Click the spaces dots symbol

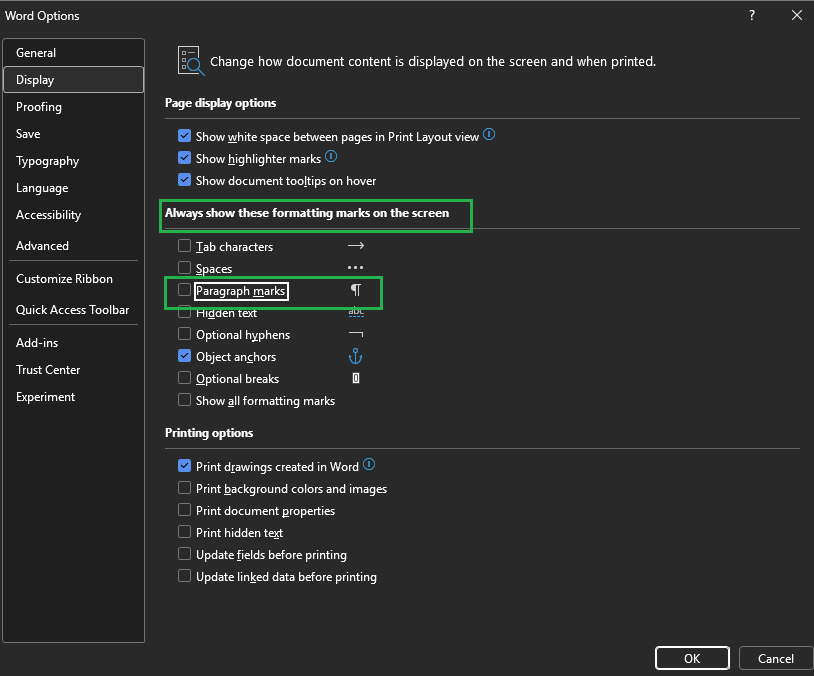click(x=356, y=268)
